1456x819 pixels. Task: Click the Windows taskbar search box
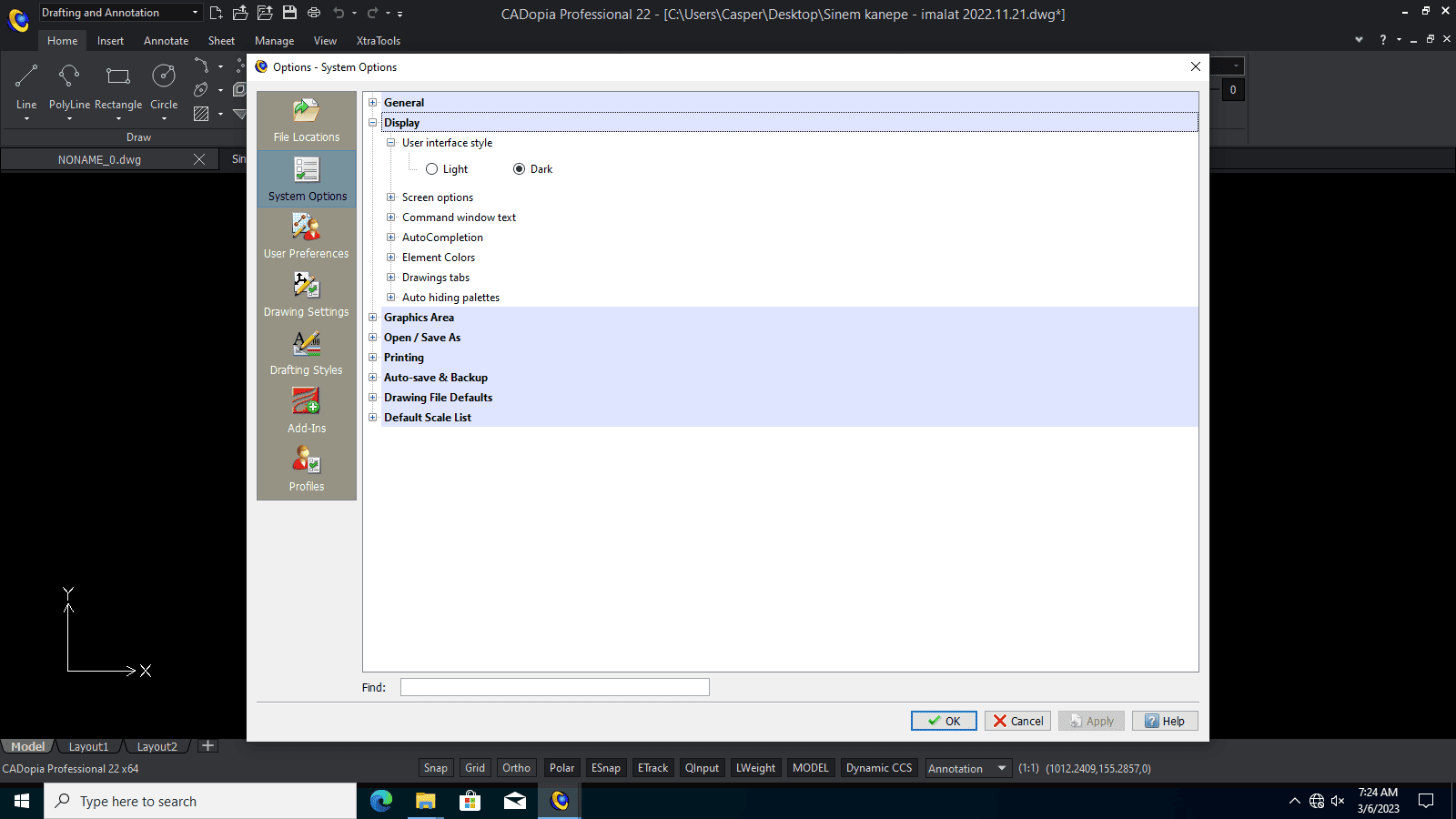point(200,801)
